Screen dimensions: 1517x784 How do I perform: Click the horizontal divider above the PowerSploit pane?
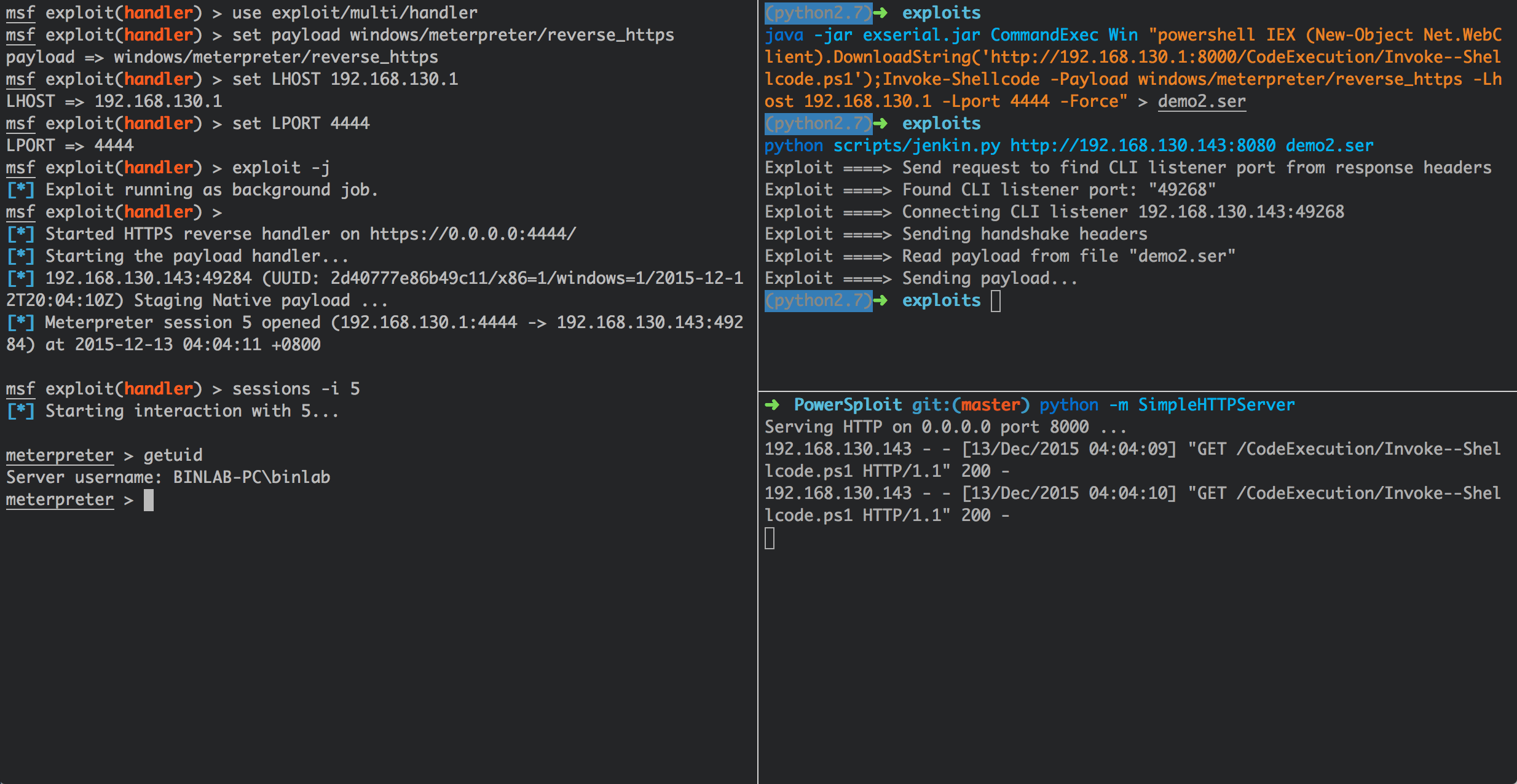tap(1137, 391)
